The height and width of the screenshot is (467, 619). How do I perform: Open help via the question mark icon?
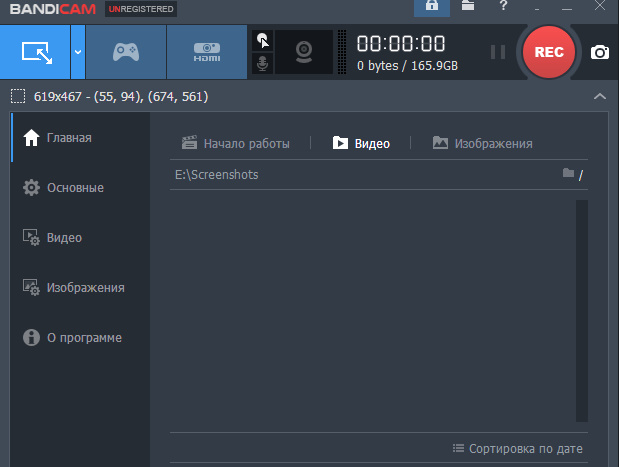point(503,6)
